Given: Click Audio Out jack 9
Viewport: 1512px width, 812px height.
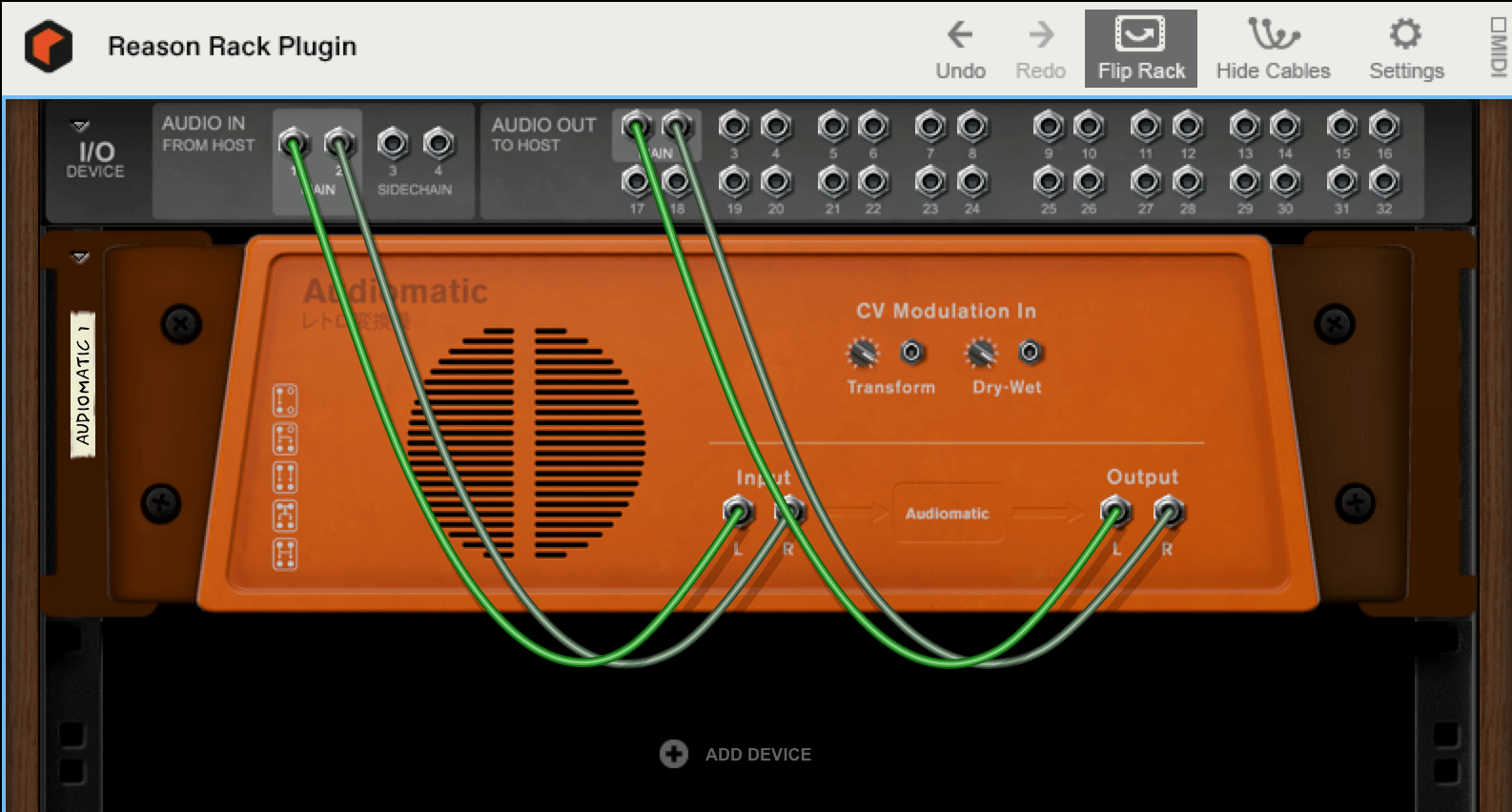Looking at the screenshot, I should pyautogui.click(x=1048, y=126).
